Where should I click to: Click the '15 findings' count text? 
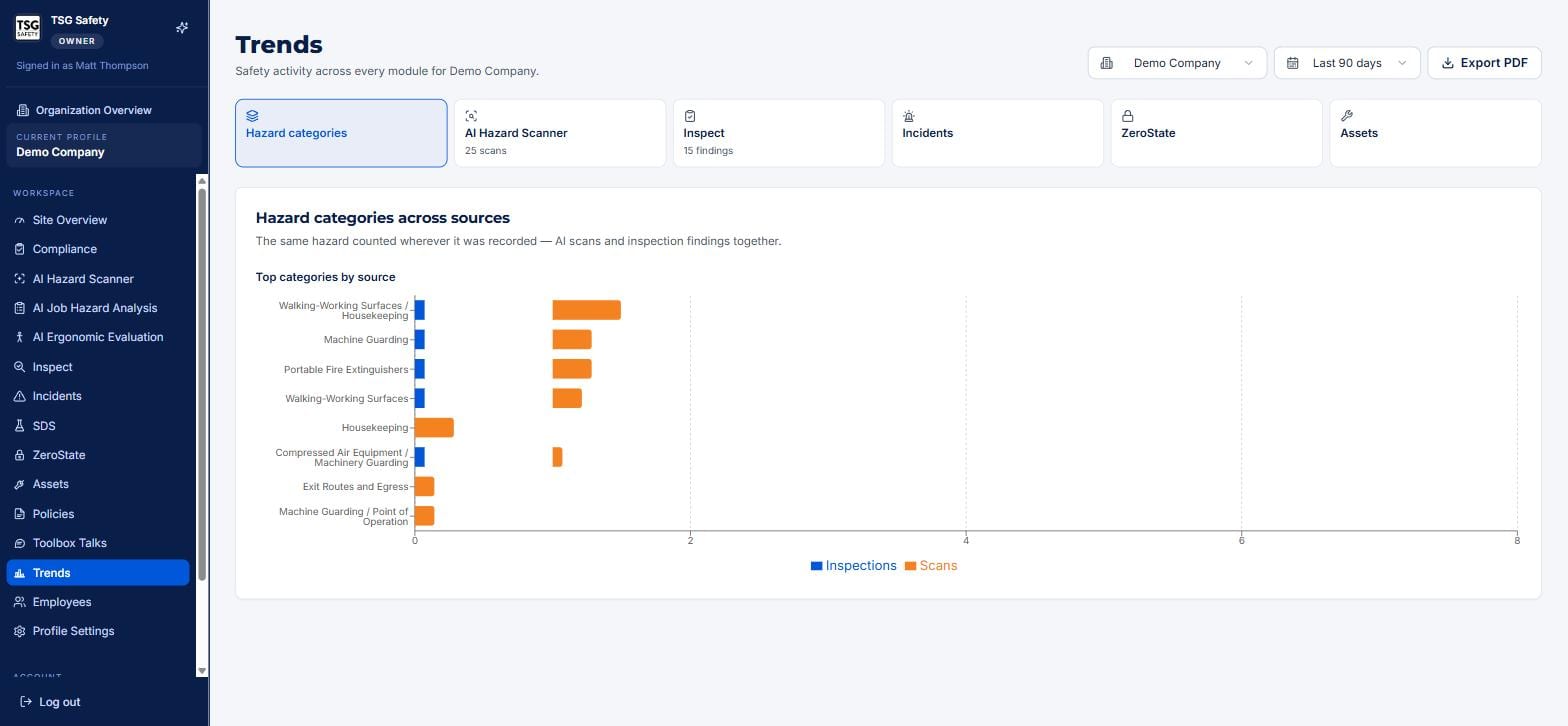tap(708, 151)
